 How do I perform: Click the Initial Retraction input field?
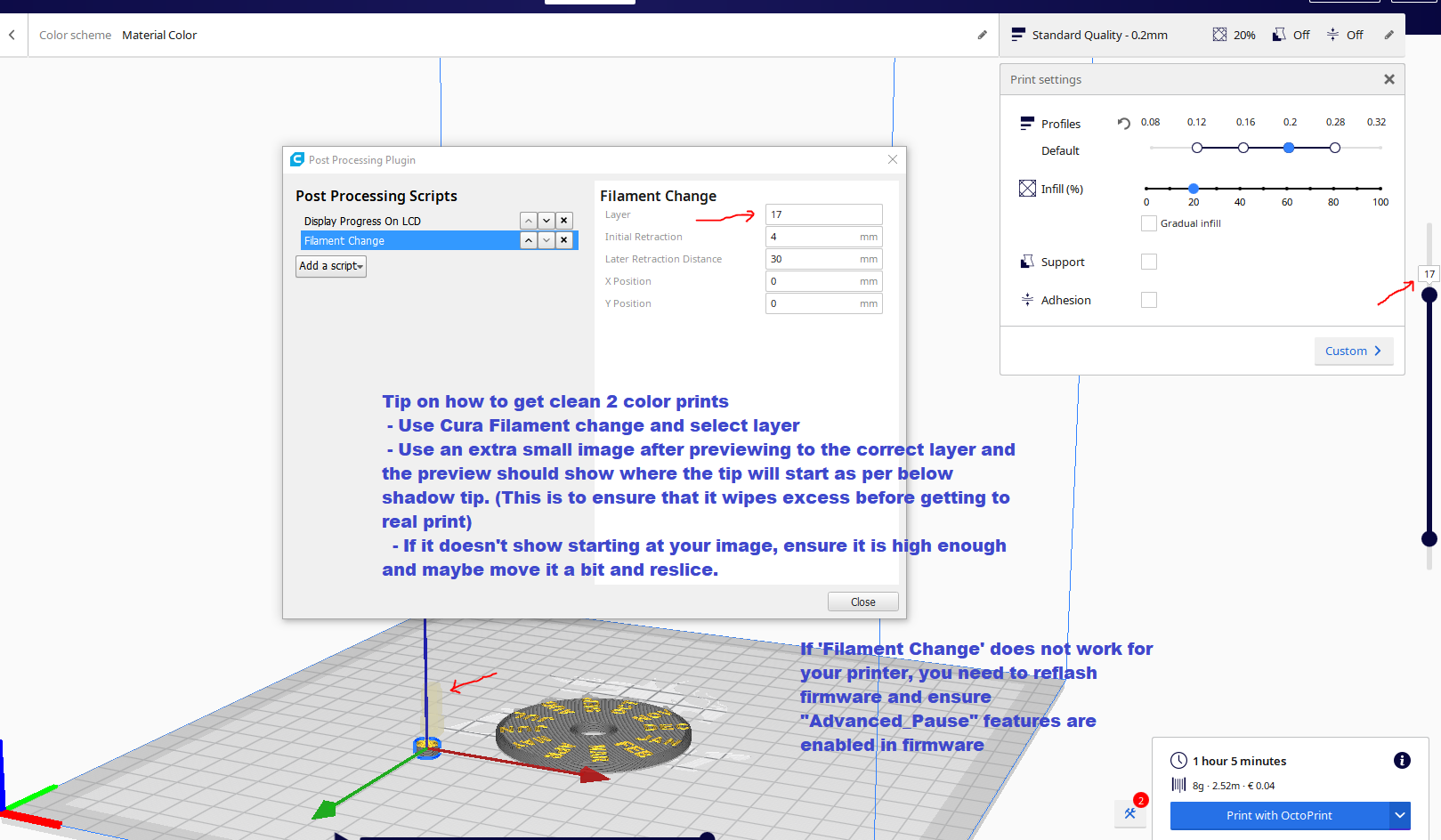pyautogui.click(x=823, y=237)
